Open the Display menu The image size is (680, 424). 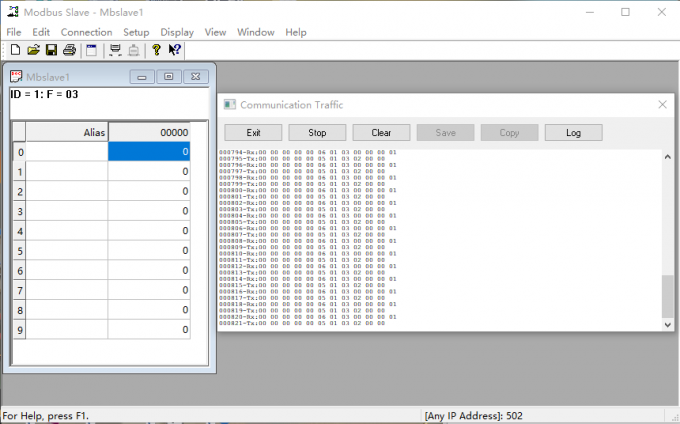click(177, 32)
